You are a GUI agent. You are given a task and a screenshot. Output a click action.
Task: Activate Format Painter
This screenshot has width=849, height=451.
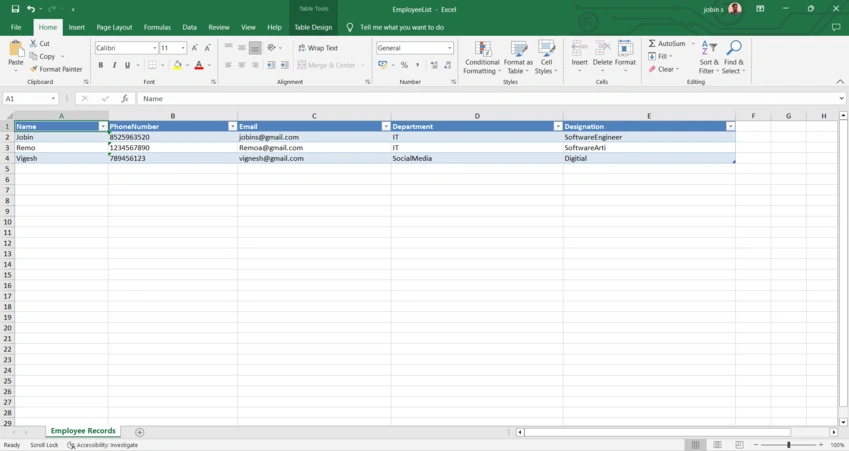(56, 69)
